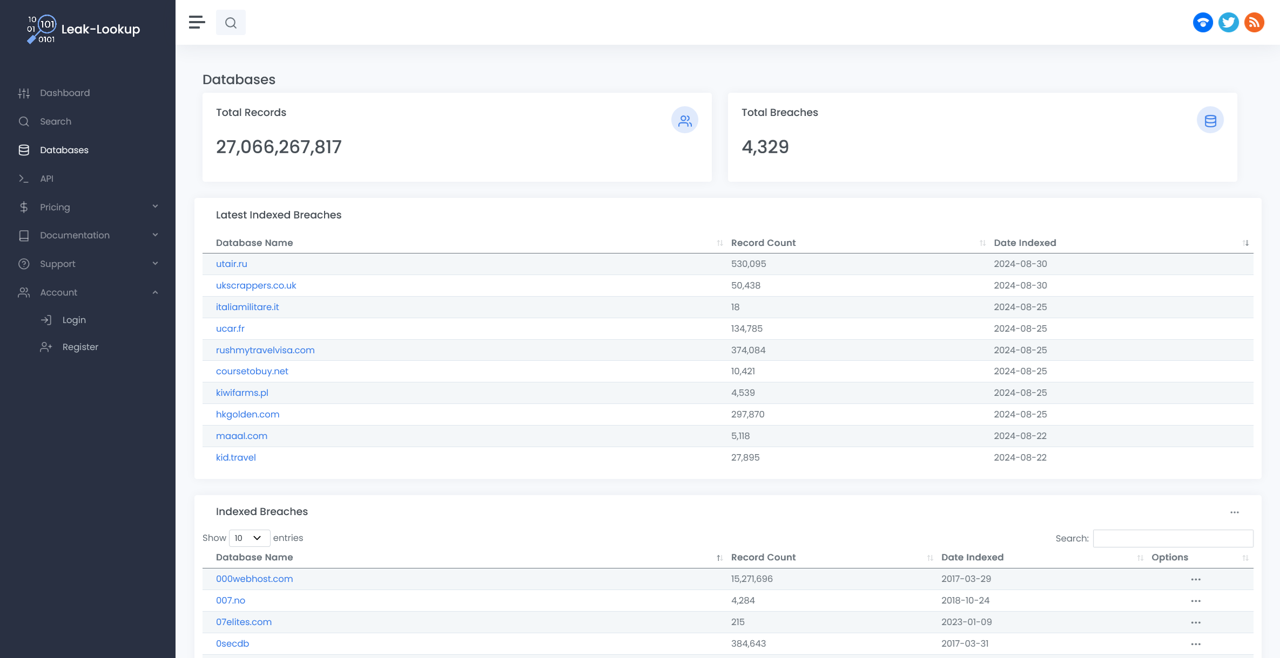The height and width of the screenshot is (658, 1280).
Task: Open API page from sidebar
Action: (x=47, y=179)
